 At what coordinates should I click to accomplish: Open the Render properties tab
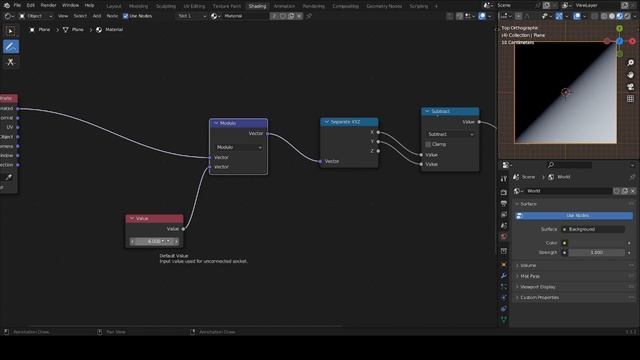[x=504, y=192]
